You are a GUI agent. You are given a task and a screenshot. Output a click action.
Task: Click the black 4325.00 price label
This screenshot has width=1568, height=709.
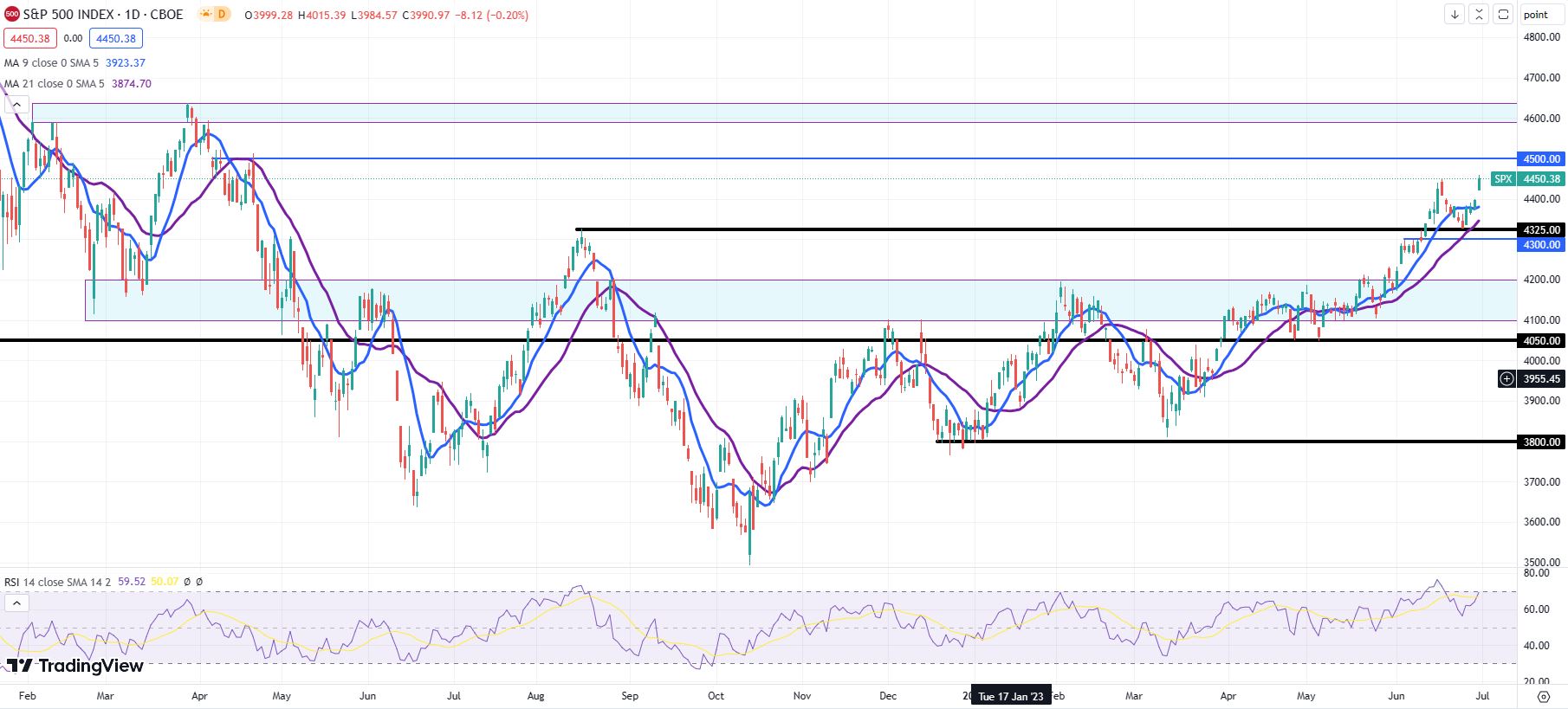1541,230
